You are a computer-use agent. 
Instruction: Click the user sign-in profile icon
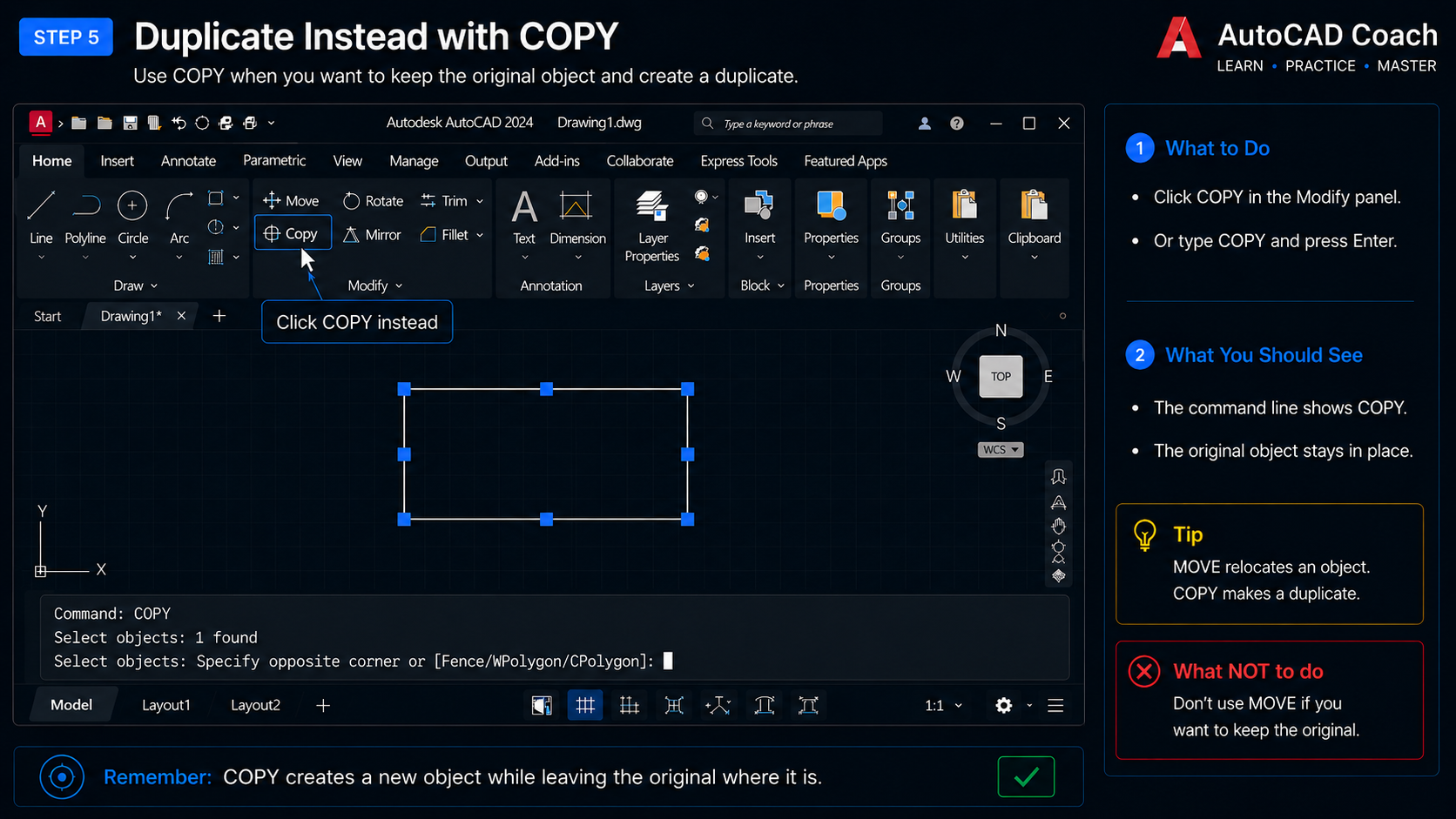tap(925, 124)
